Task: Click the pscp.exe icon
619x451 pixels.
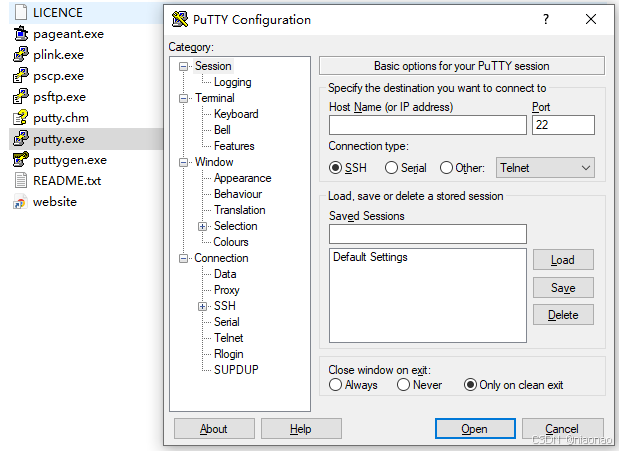Action: pos(21,75)
